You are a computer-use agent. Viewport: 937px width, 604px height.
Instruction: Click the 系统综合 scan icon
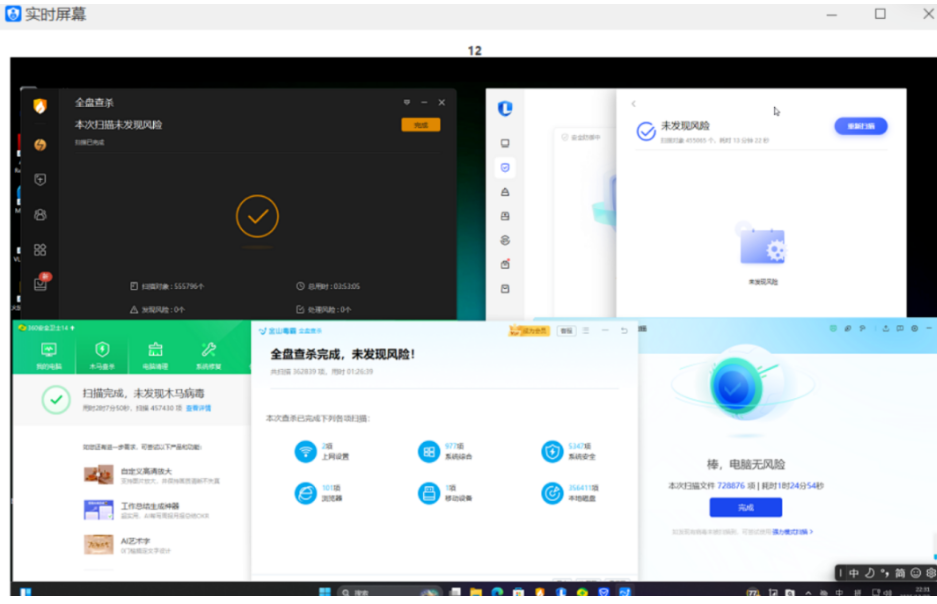tap(428, 452)
